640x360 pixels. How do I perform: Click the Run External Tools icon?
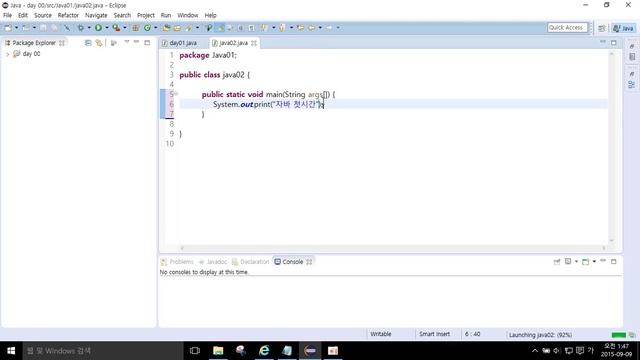click(116, 28)
